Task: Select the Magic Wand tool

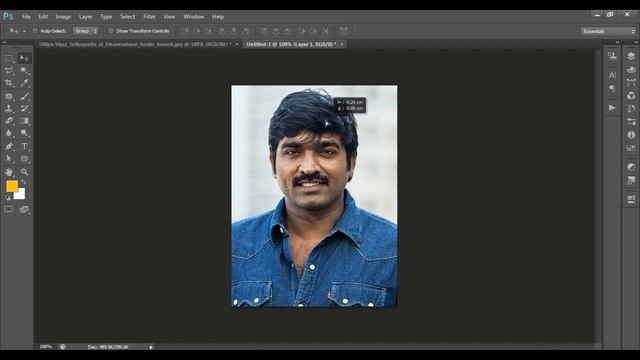Action: click(24, 71)
